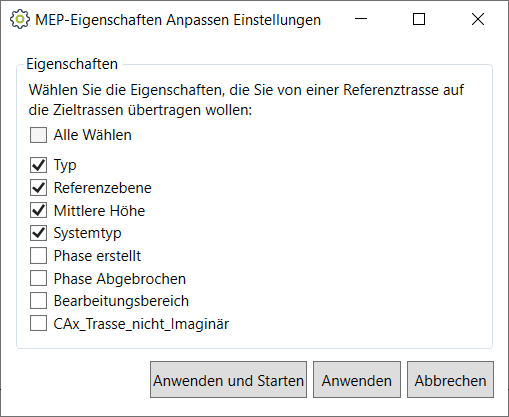Click the instruction text about Referenztrasse
This screenshot has width=509, height=417.
(x=246, y=100)
